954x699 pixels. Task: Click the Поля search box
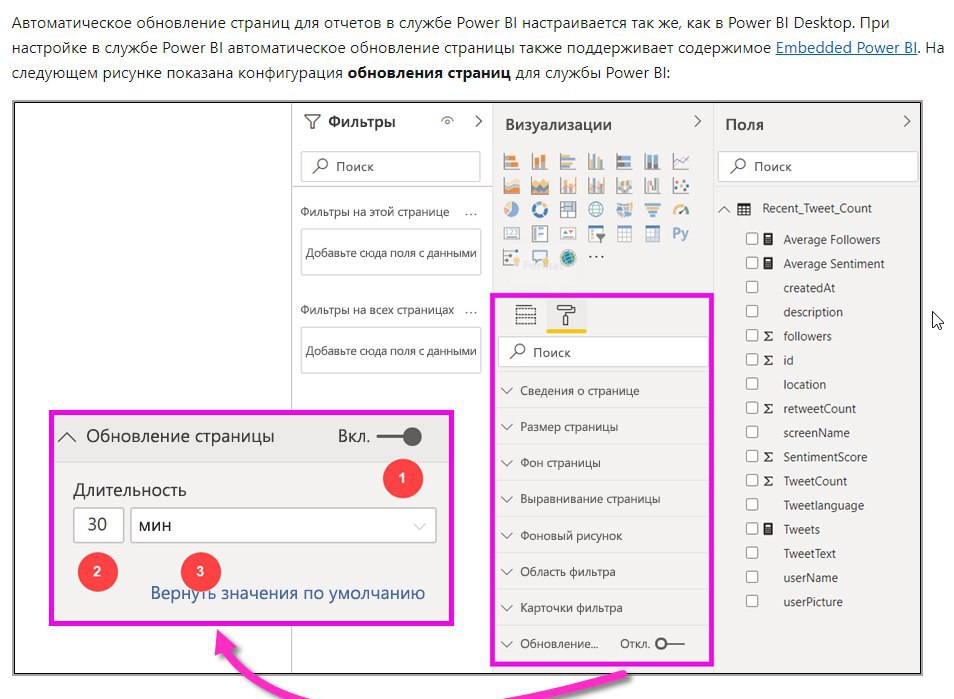(818, 166)
